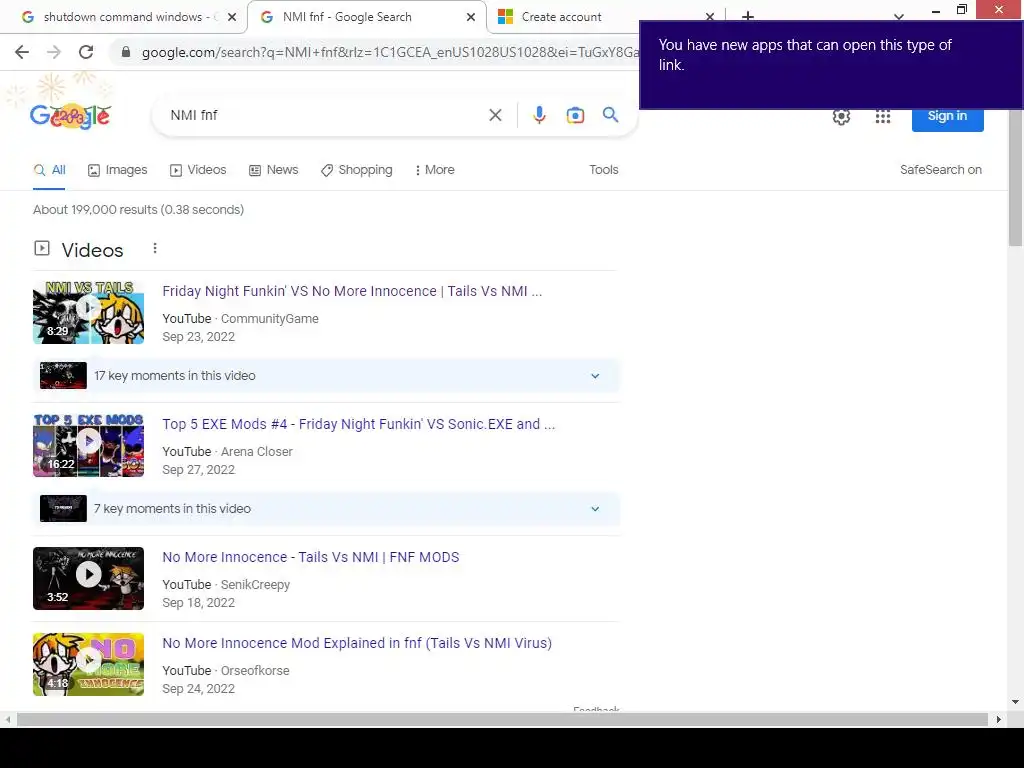Go back using the browser back arrow
This screenshot has width=1024, height=768.
click(x=22, y=52)
